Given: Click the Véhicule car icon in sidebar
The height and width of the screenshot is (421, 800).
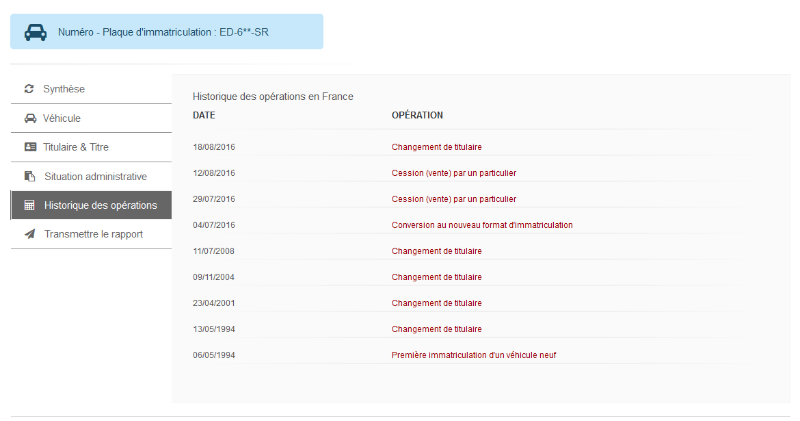Looking at the screenshot, I should (30, 118).
